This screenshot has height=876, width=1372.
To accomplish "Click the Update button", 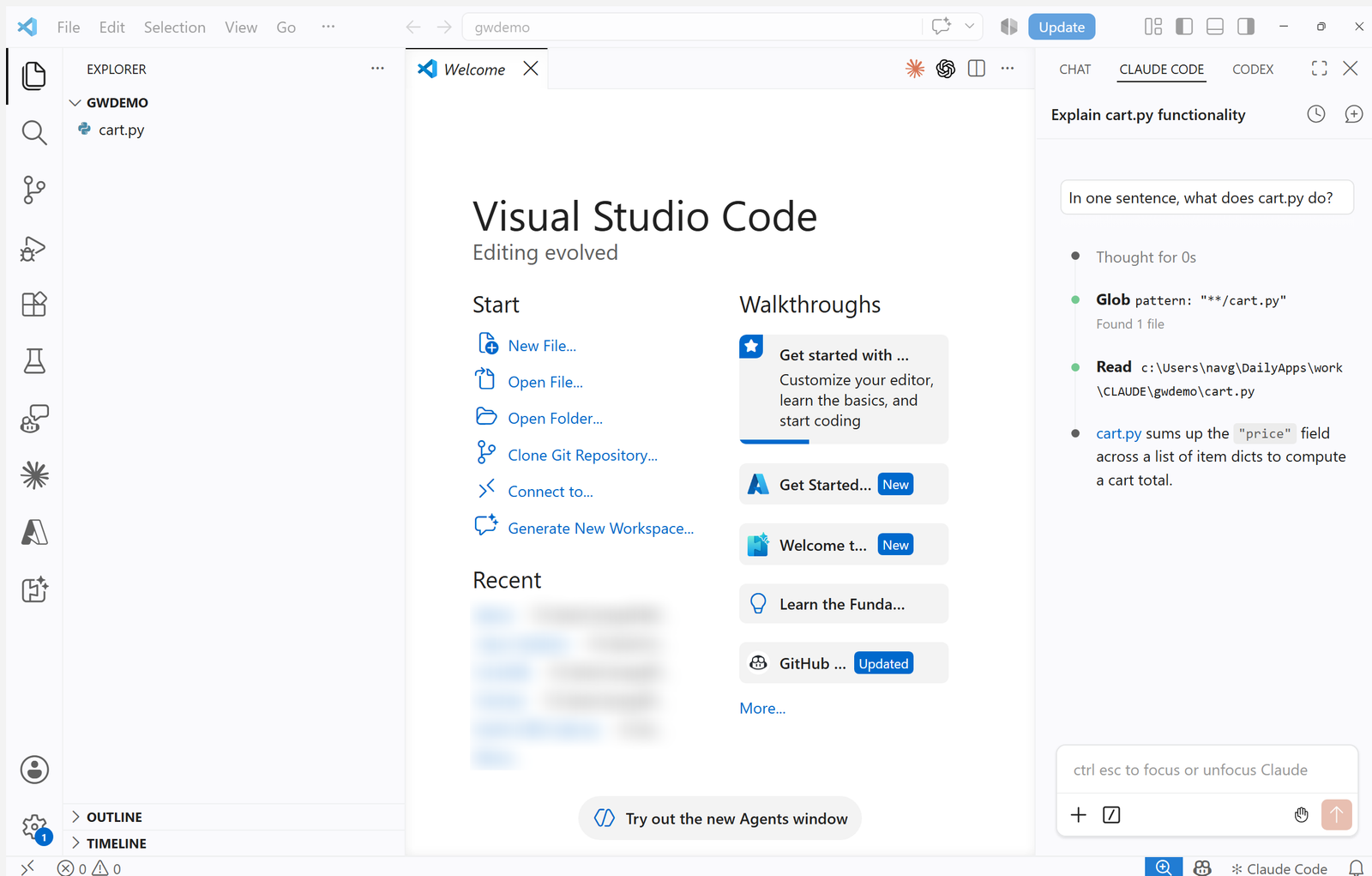I will (x=1062, y=27).
